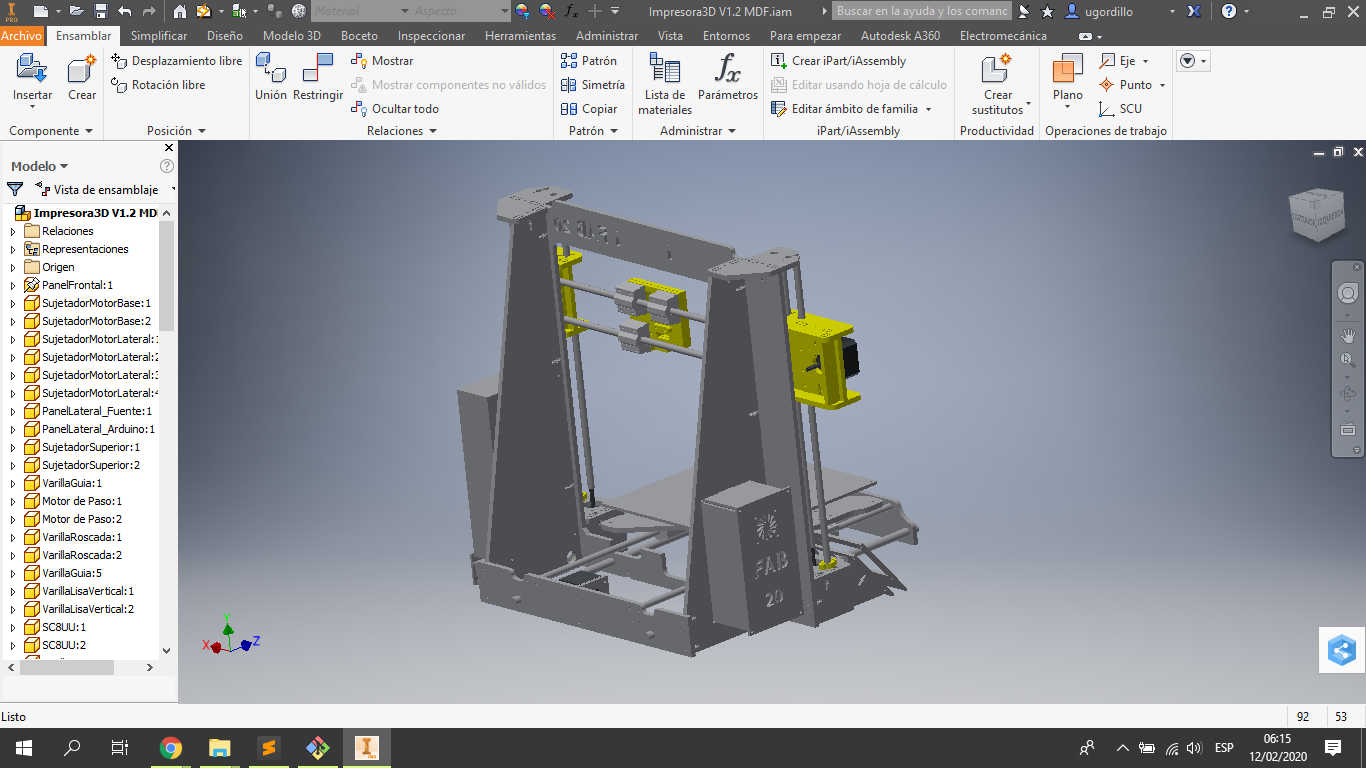The image size is (1366, 768).
Task: Select Rotación libre tool
Action: click(158, 85)
